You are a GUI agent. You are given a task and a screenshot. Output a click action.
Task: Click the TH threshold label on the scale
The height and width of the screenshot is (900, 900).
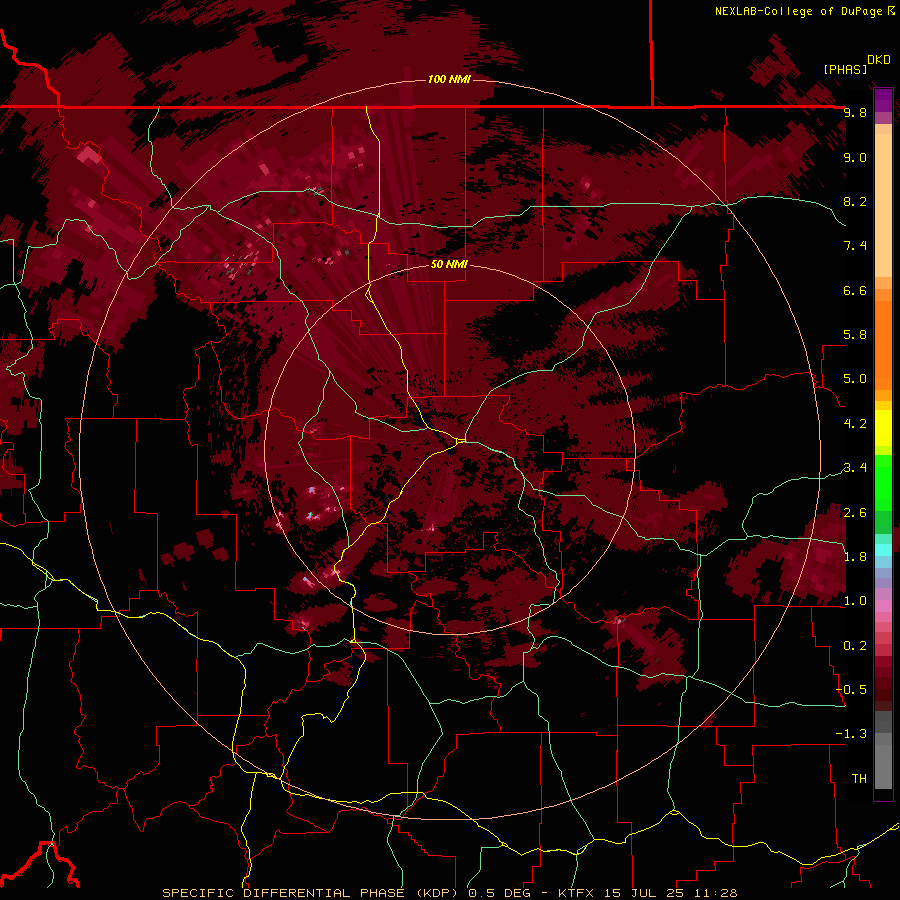pyautogui.click(x=859, y=779)
